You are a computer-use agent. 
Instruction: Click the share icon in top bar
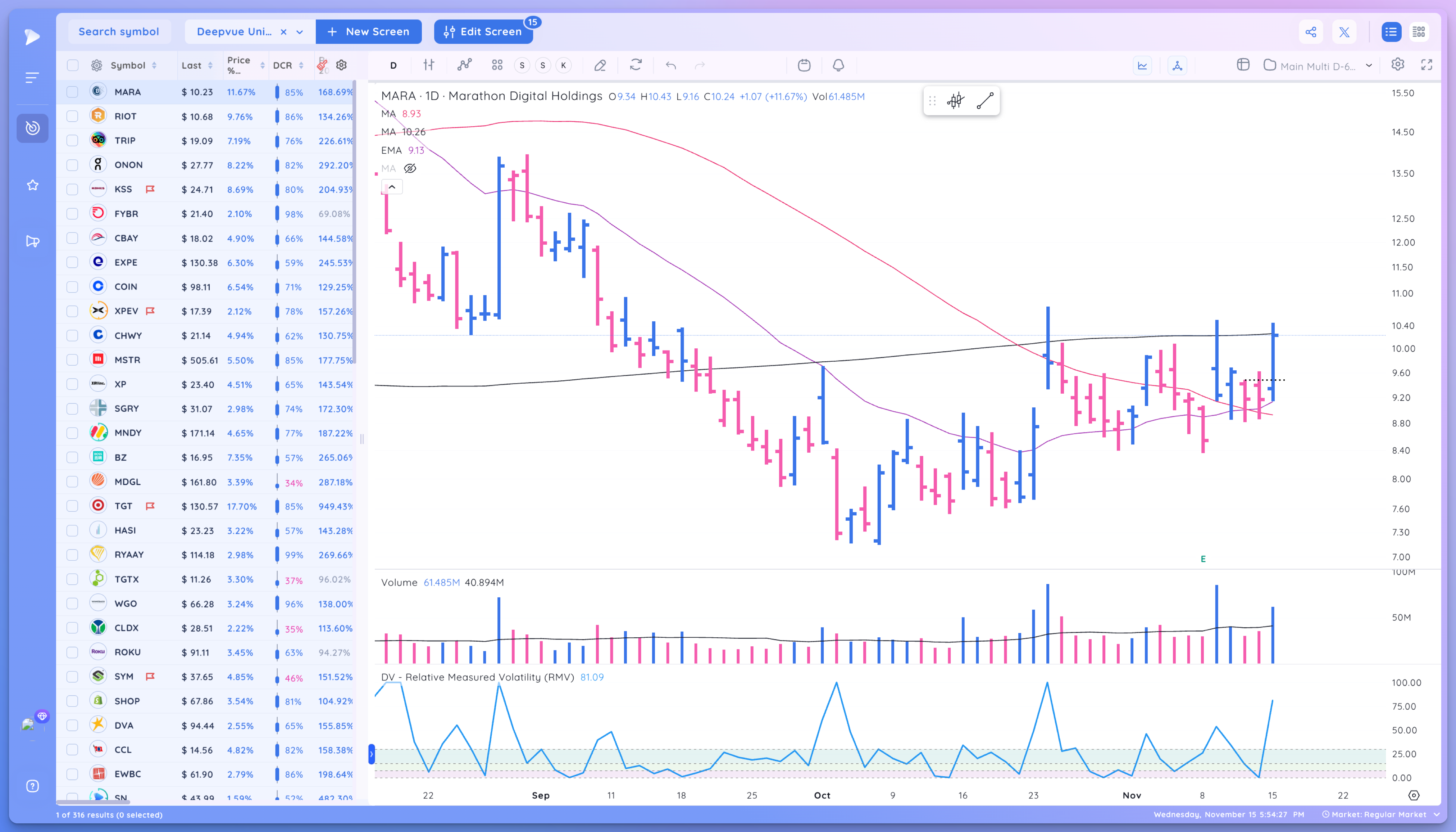(x=1311, y=31)
